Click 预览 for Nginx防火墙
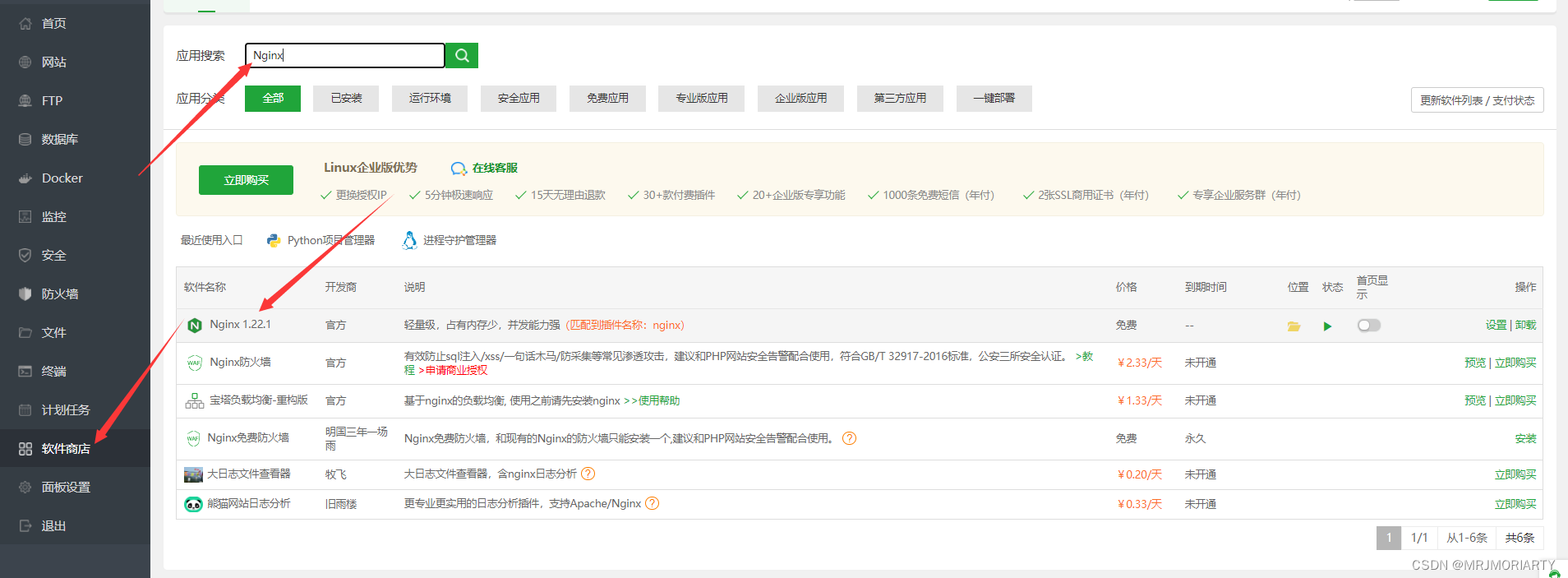The height and width of the screenshot is (578, 1568). pos(1474,363)
